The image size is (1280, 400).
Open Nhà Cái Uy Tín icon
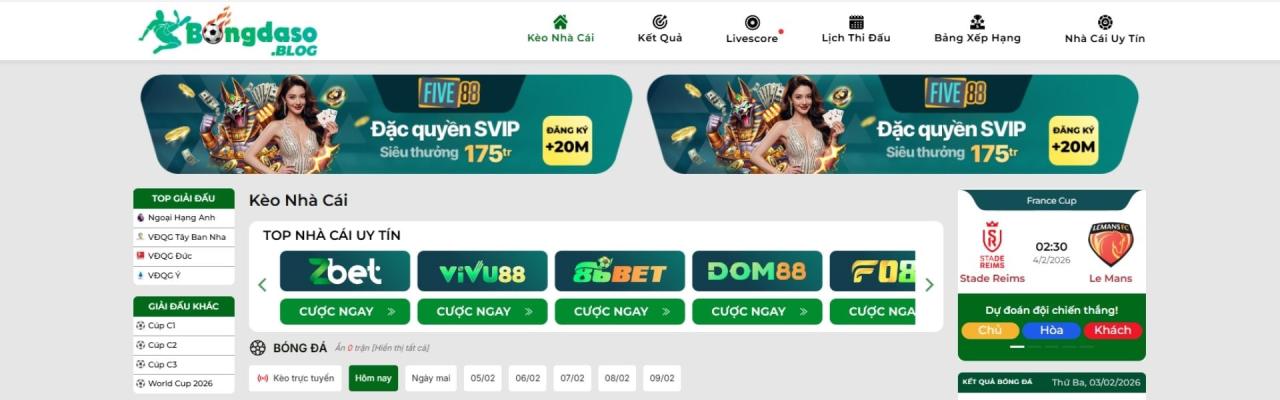point(1105,22)
